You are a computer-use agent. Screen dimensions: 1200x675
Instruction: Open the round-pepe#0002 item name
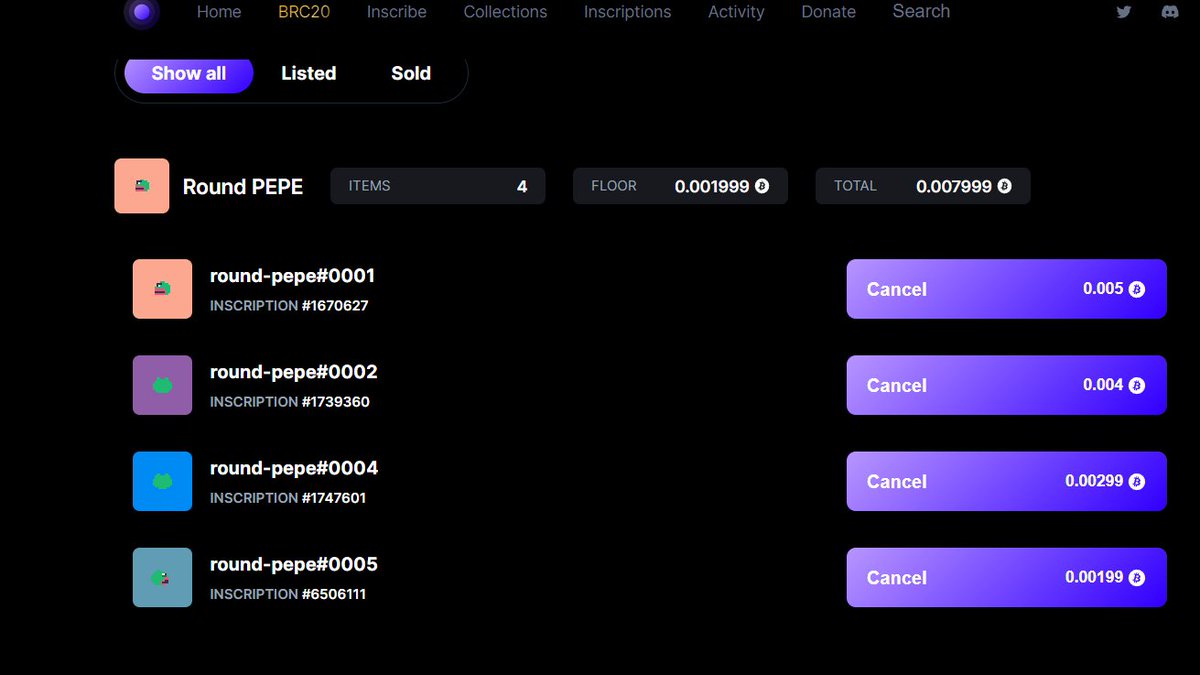click(294, 372)
